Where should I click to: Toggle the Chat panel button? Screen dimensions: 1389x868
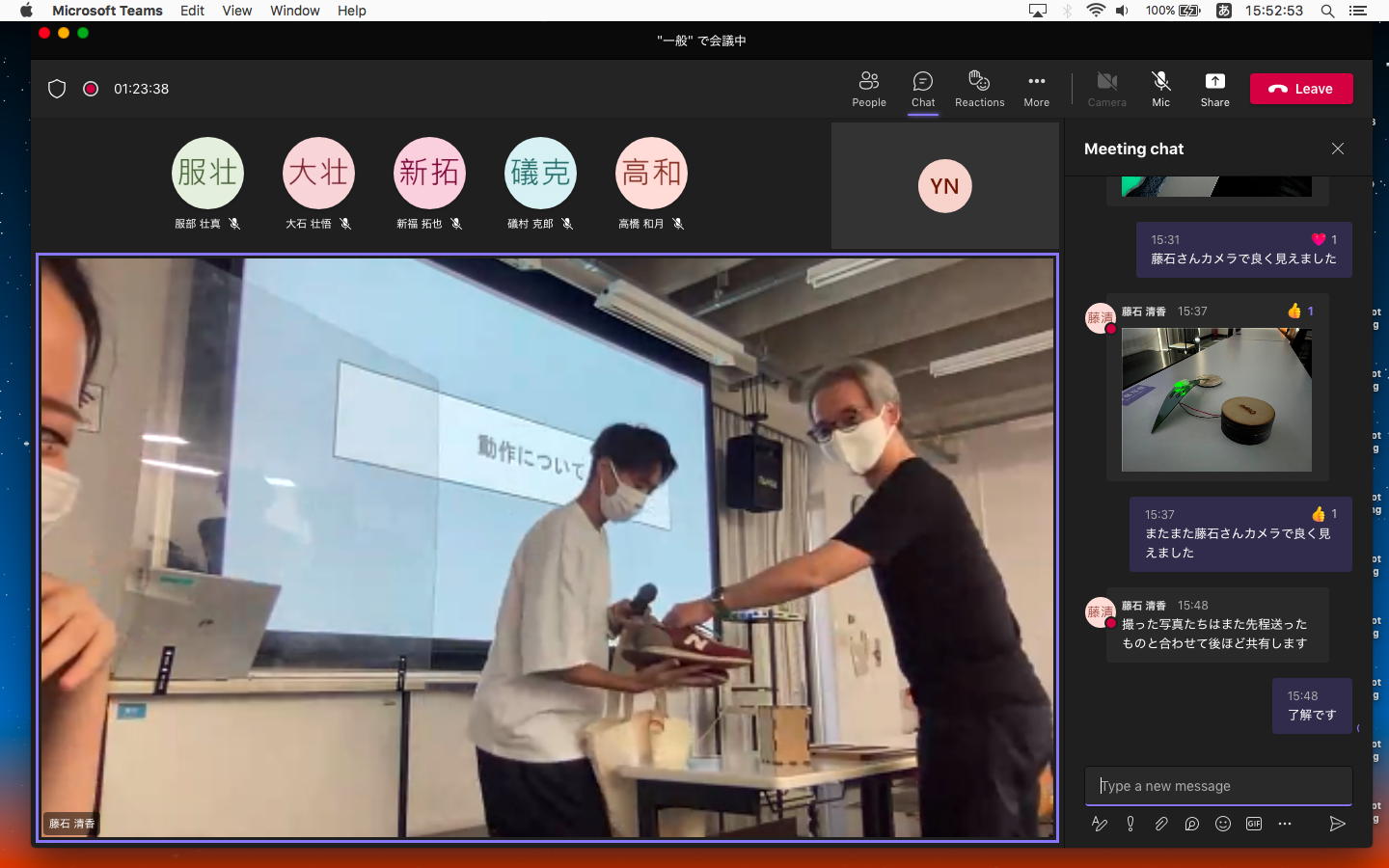click(x=923, y=89)
